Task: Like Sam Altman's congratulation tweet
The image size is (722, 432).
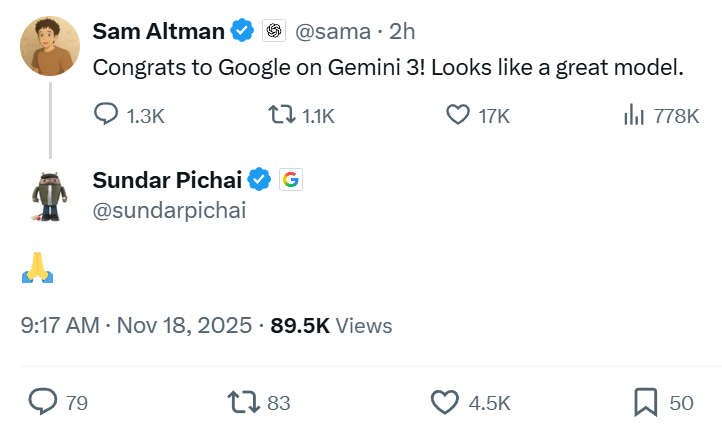Action: coord(457,115)
